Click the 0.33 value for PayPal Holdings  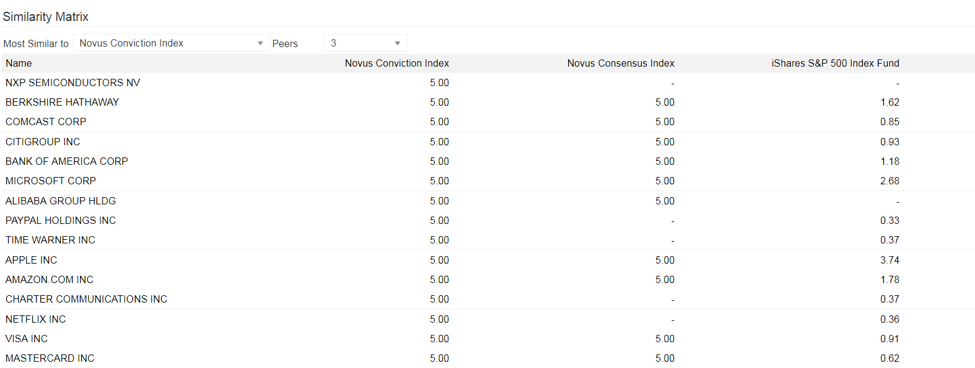coord(890,220)
